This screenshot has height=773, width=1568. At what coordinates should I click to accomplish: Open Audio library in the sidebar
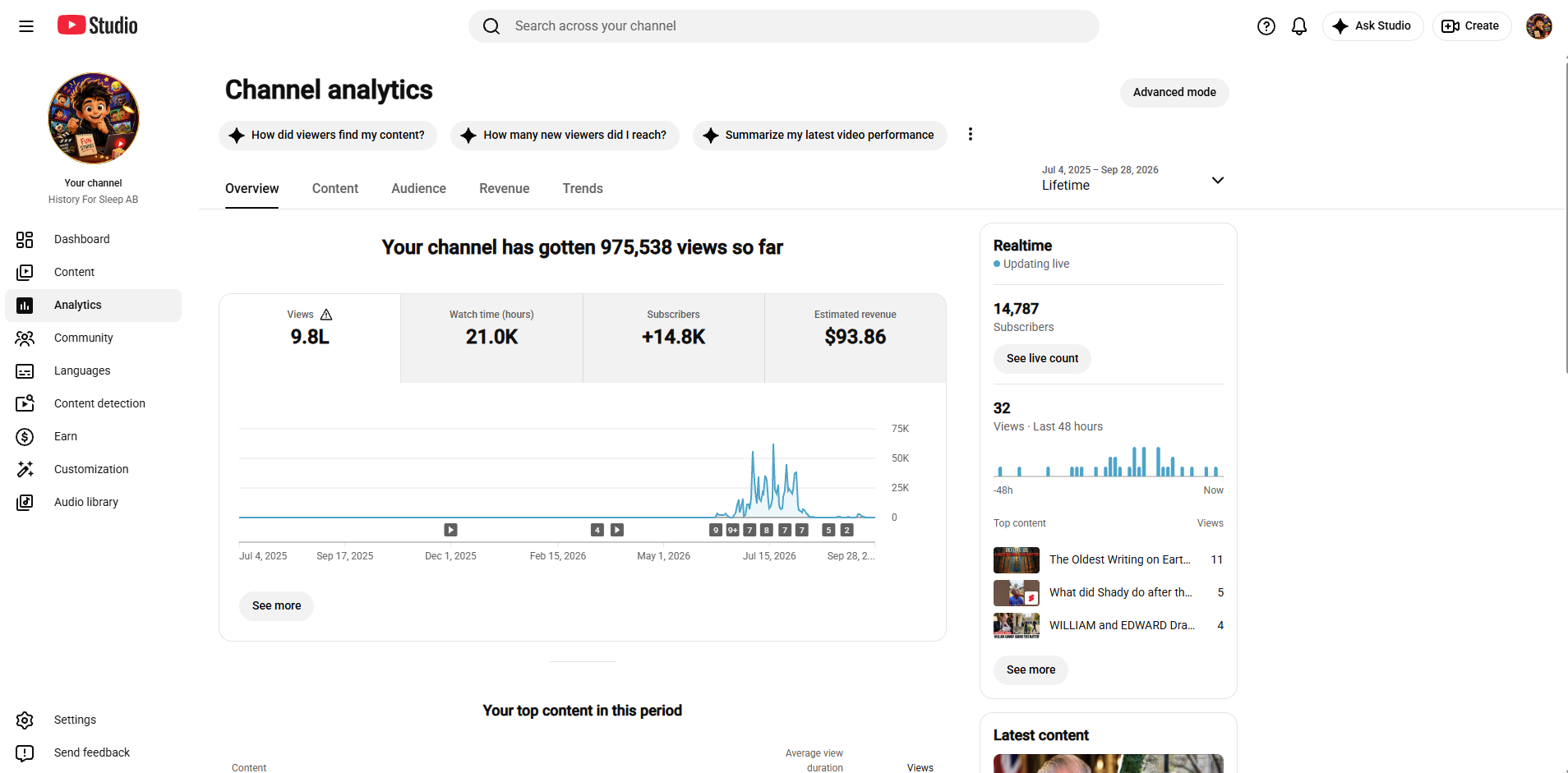[x=93, y=502]
